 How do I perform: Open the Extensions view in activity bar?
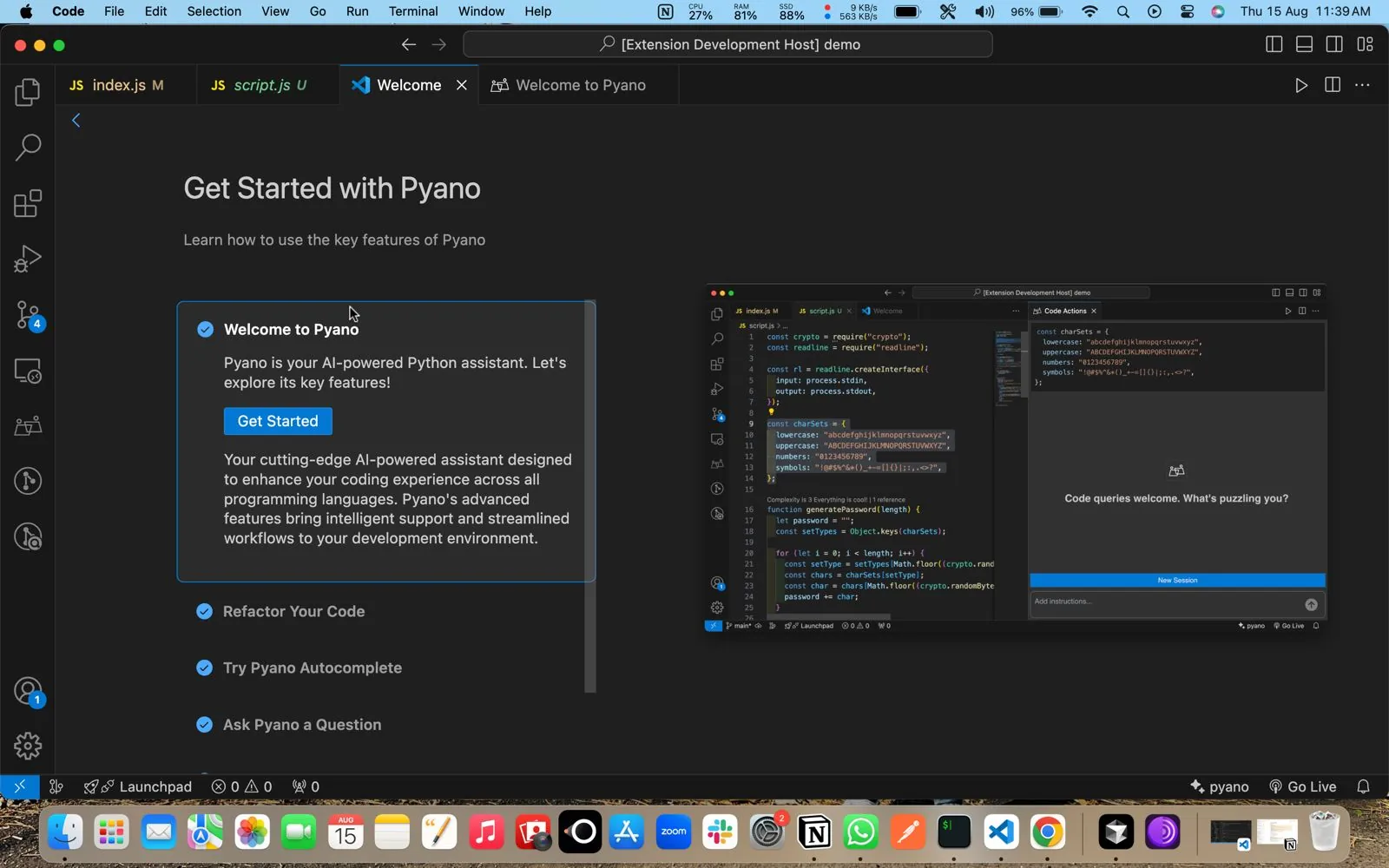(x=28, y=204)
